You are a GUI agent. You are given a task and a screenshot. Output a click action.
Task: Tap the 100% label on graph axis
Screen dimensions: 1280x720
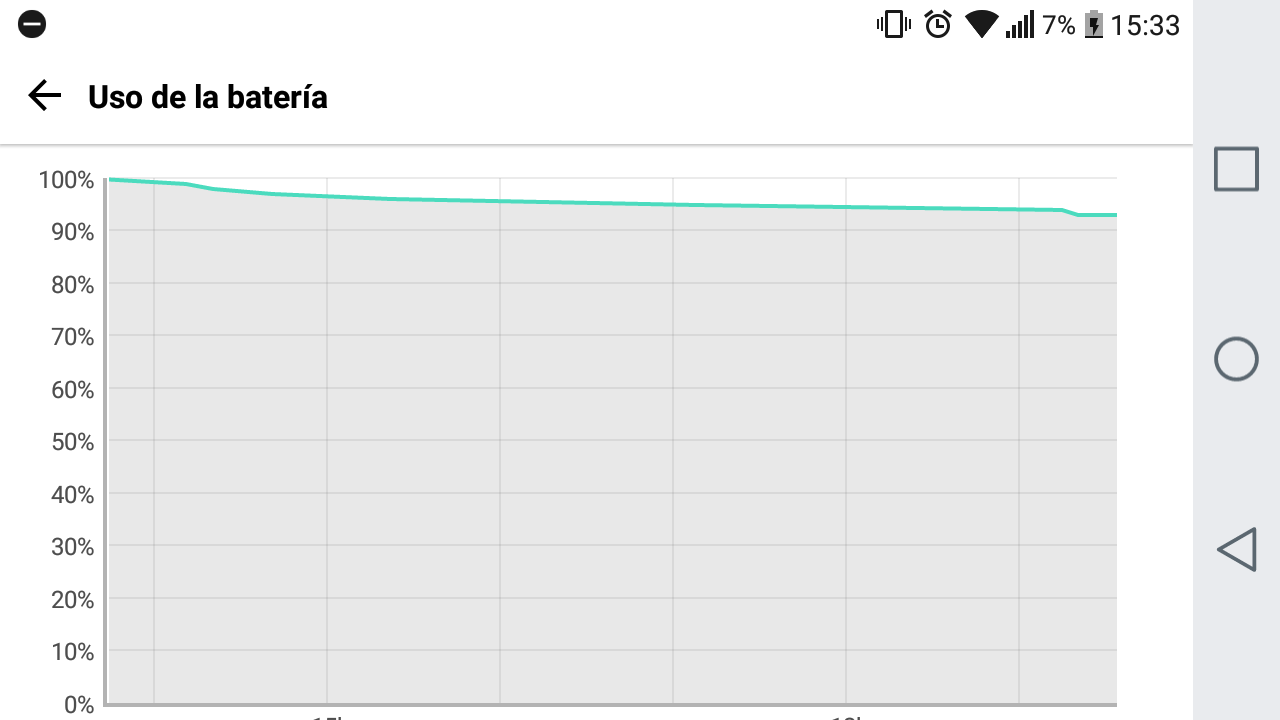[66, 180]
